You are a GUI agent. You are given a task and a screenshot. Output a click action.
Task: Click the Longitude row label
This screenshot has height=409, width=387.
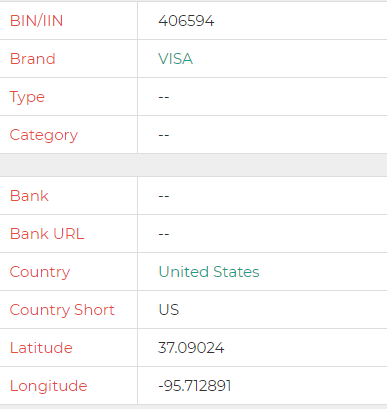coord(49,386)
